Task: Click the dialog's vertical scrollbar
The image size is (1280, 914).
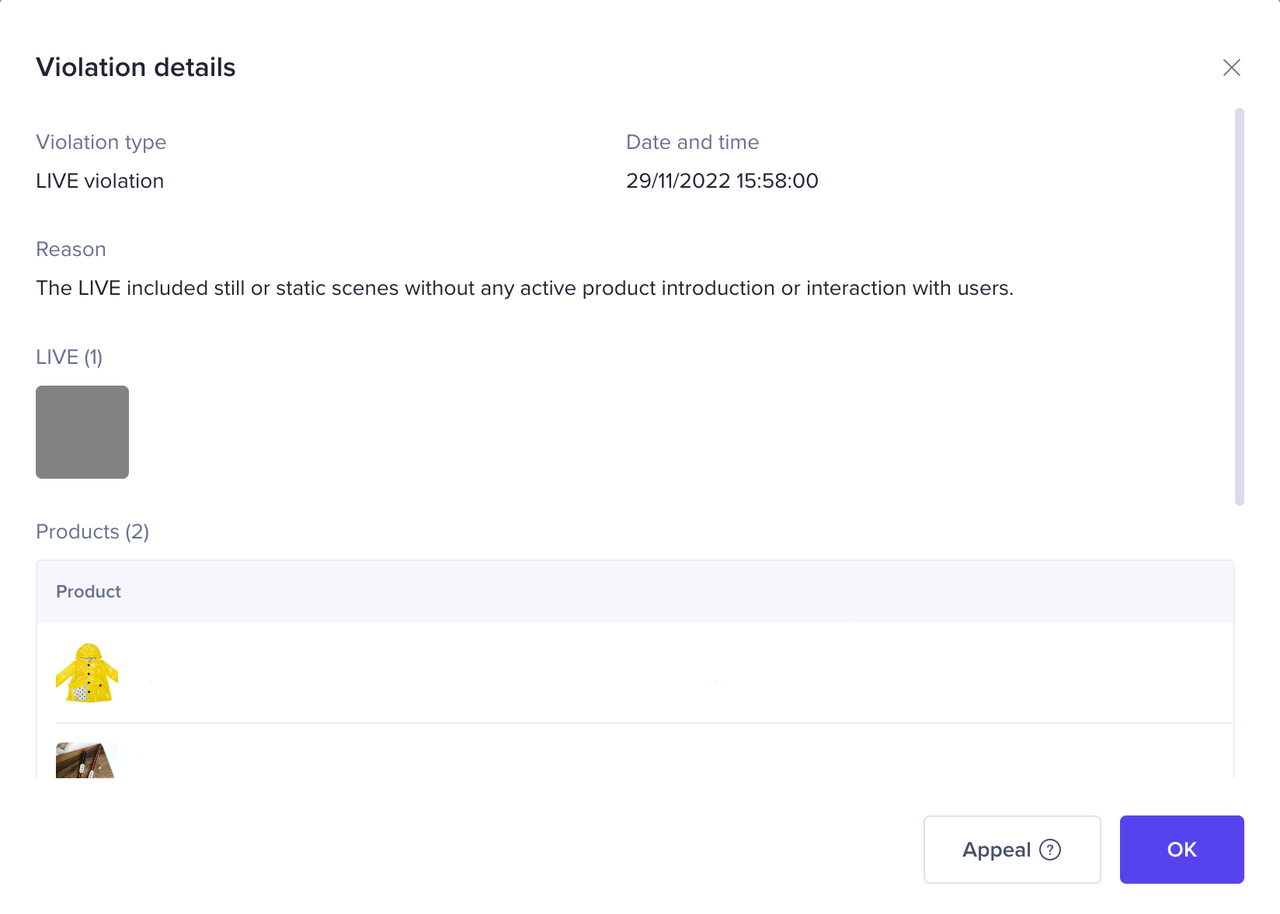Action: [x=1239, y=300]
